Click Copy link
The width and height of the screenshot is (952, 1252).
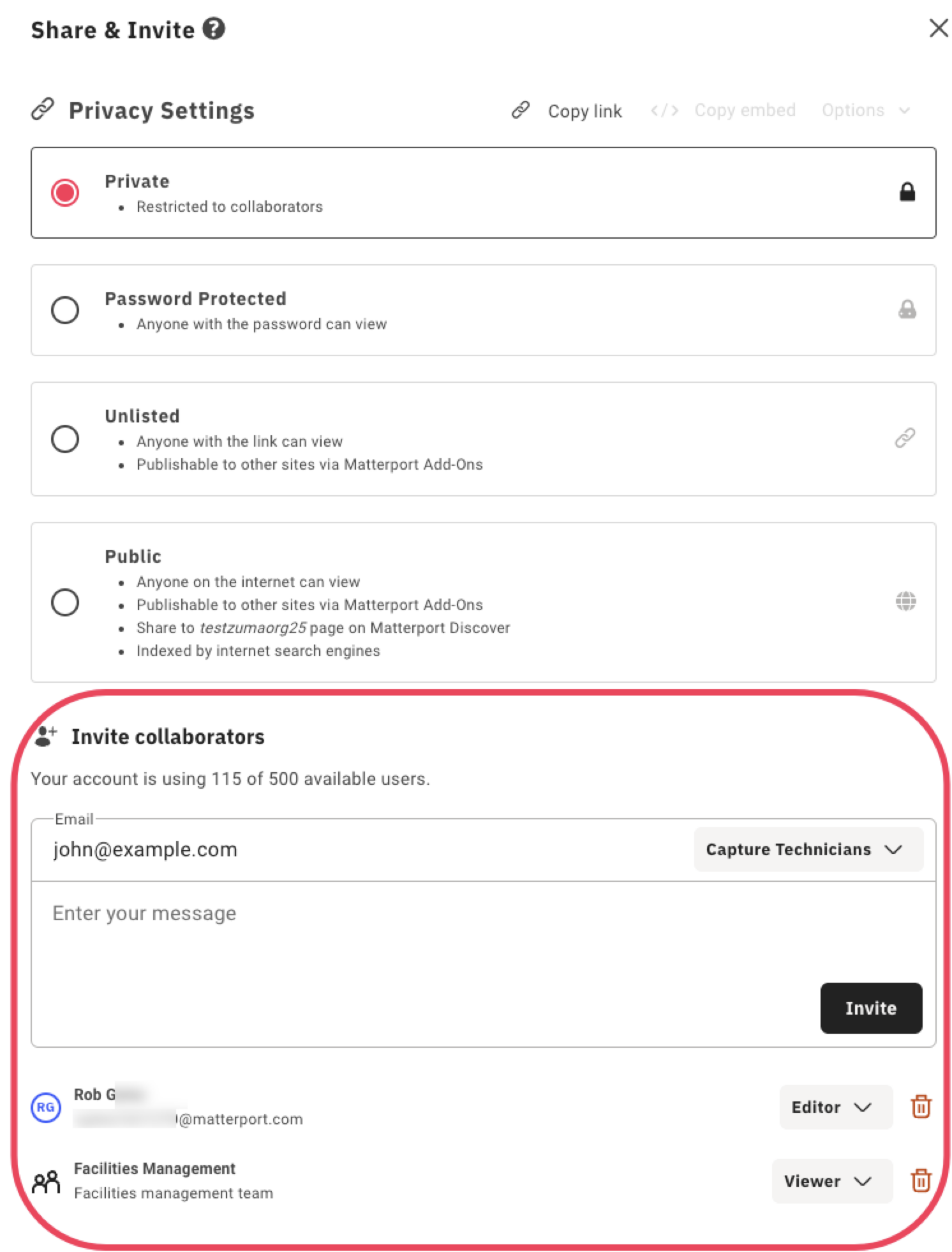pos(584,110)
